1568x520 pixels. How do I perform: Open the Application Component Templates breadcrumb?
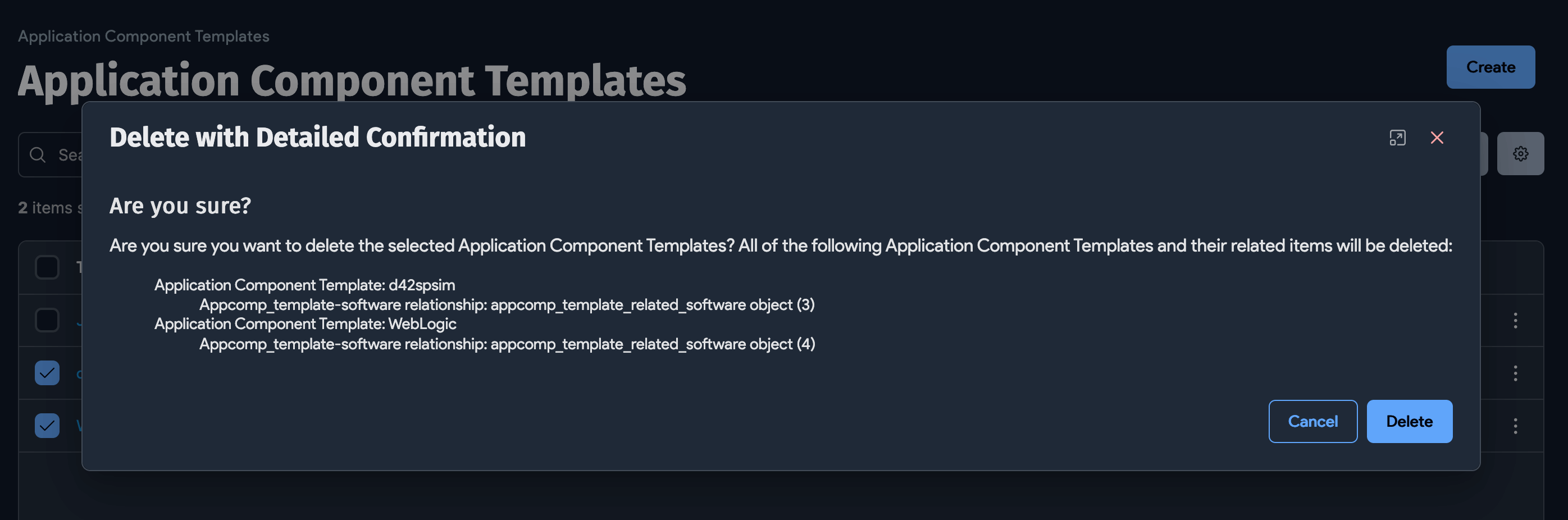click(x=143, y=36)
